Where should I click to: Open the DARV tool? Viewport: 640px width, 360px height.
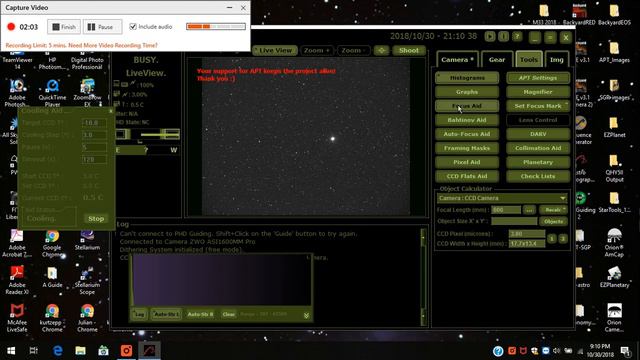(538, 134)
